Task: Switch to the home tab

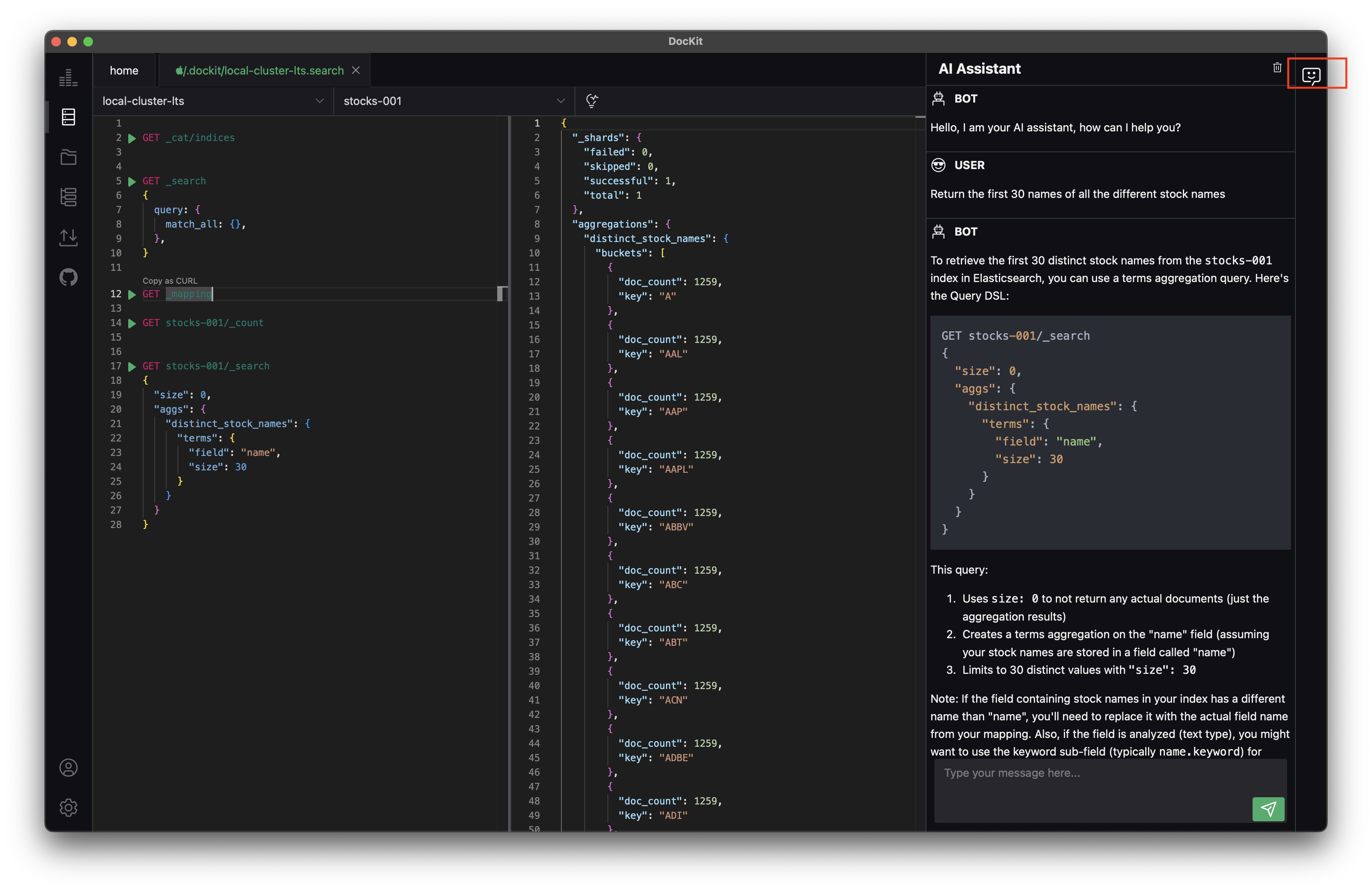Action: click(124, 70)
